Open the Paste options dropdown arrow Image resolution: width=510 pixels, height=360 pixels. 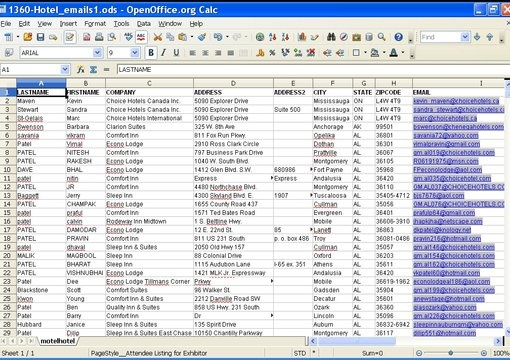[192, 37]
